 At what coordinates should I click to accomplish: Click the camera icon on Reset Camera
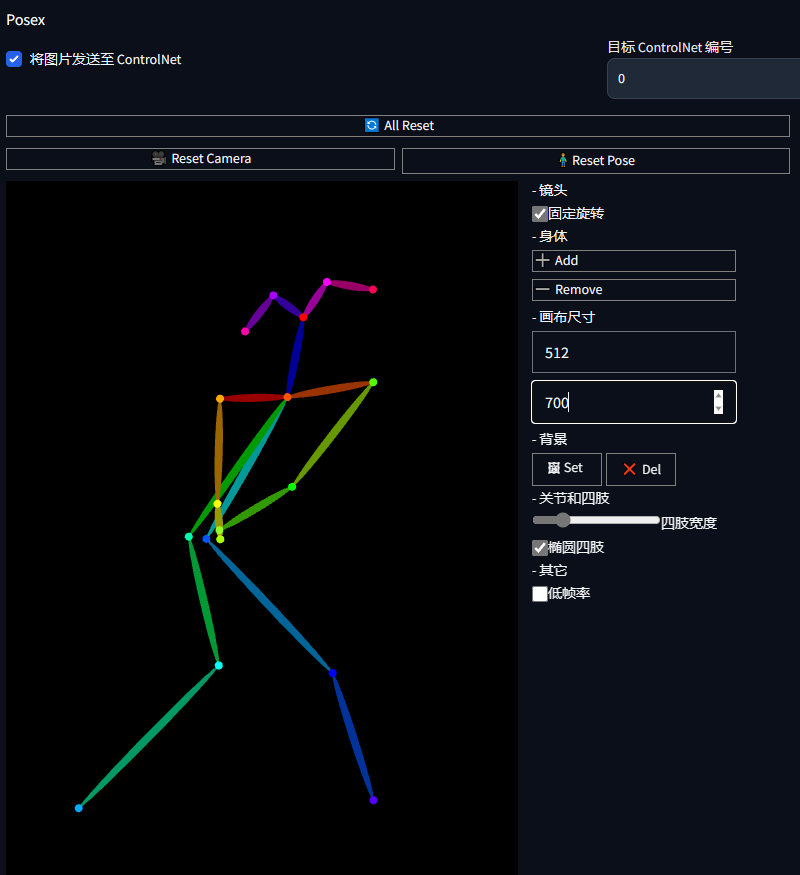[x=159, y=159]
